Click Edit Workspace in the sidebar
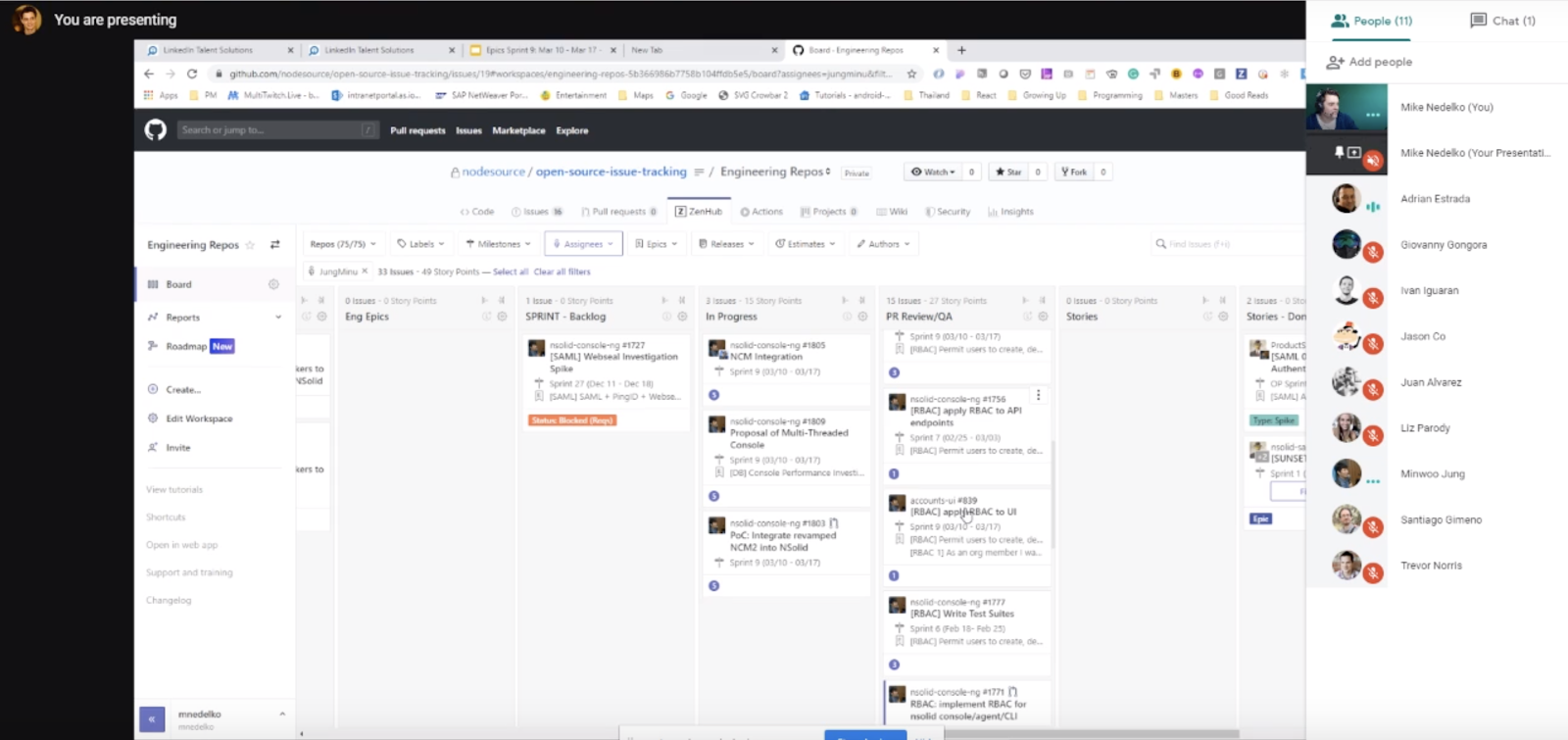The image size is (1568, 740). click(x=199, y=419)
